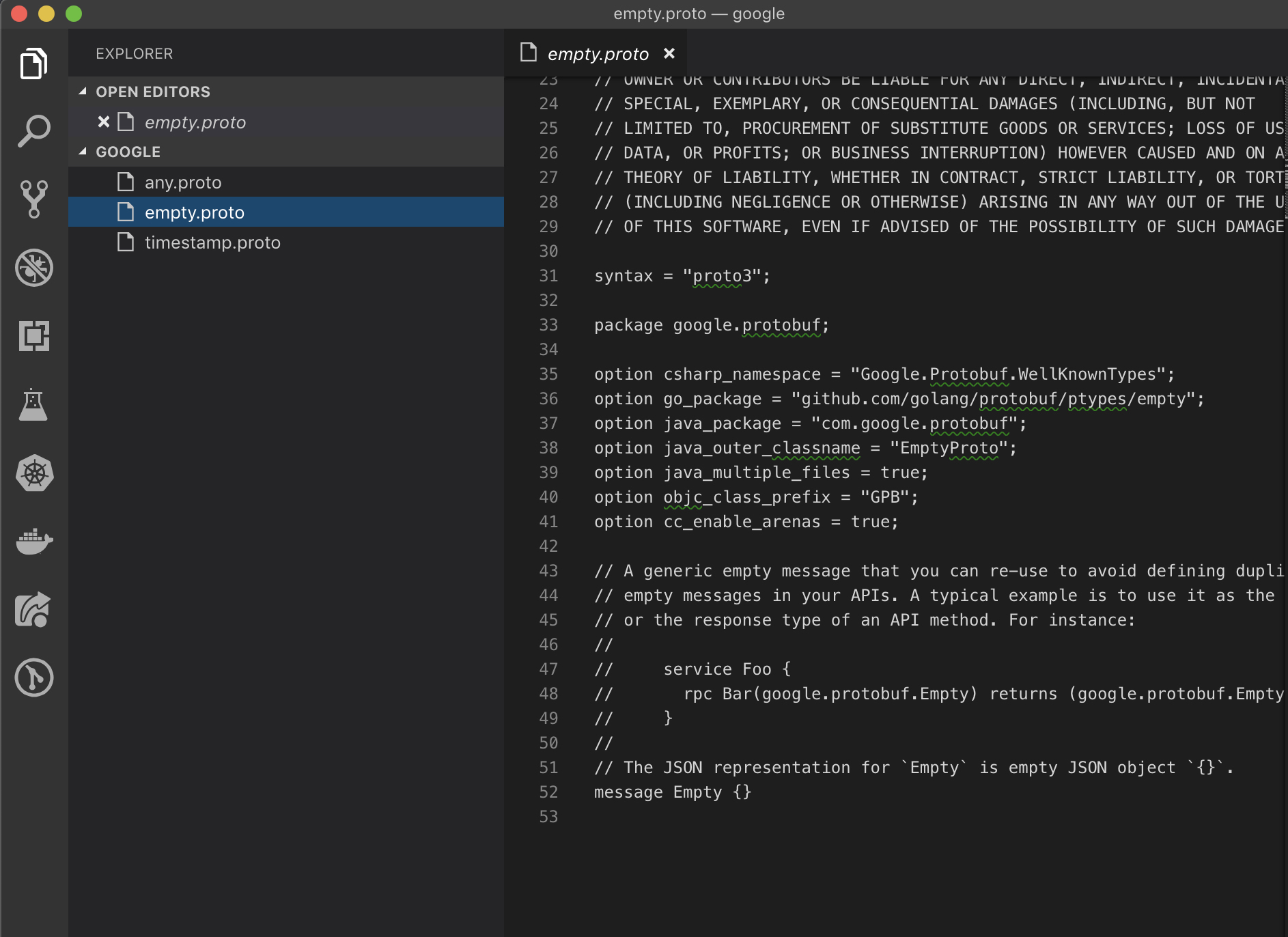Open the Explorer view in activity bar
This screenshot has height=937, width=1288.
click(x=33, y=64)
